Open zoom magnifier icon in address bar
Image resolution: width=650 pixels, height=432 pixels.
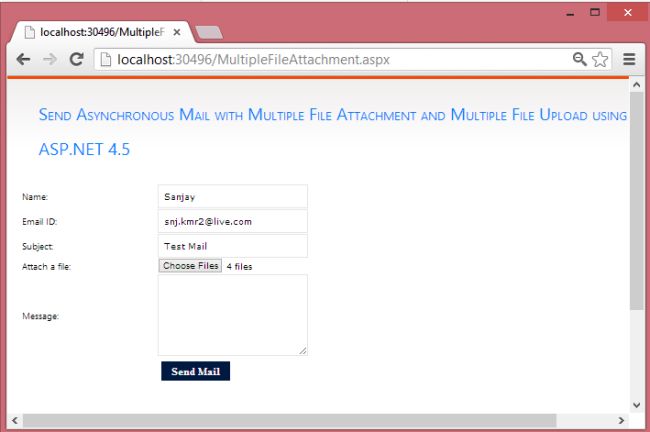click(x=580, y=59)
